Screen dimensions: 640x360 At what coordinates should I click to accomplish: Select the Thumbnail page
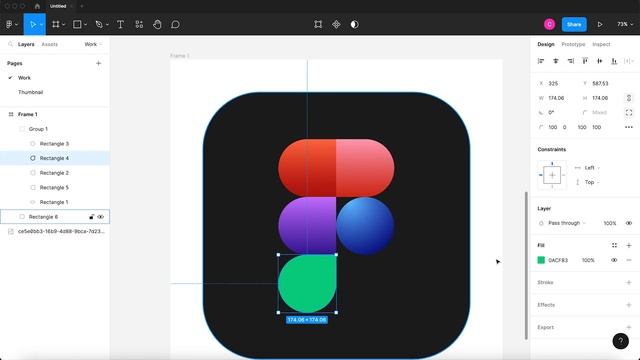[x=30, y=92]
